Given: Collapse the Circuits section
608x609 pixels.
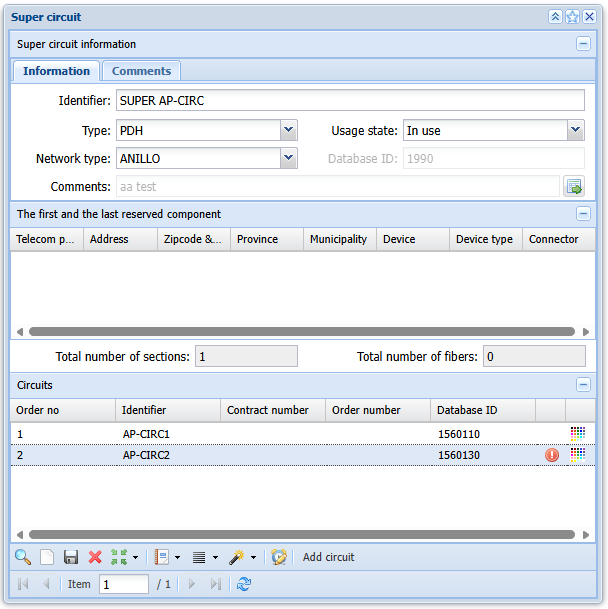Looking at the screenshot, I should point(583,385).
